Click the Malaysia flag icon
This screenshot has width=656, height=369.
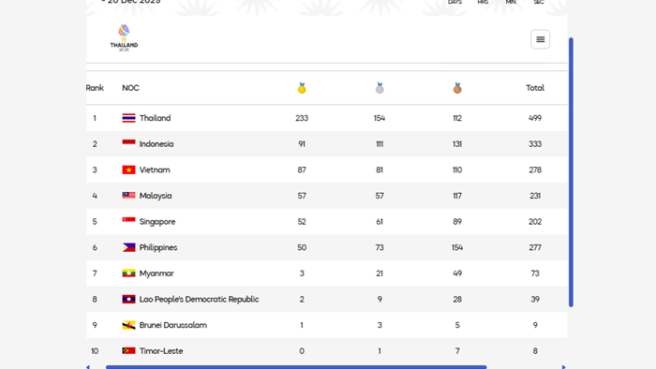click(129, 195)
